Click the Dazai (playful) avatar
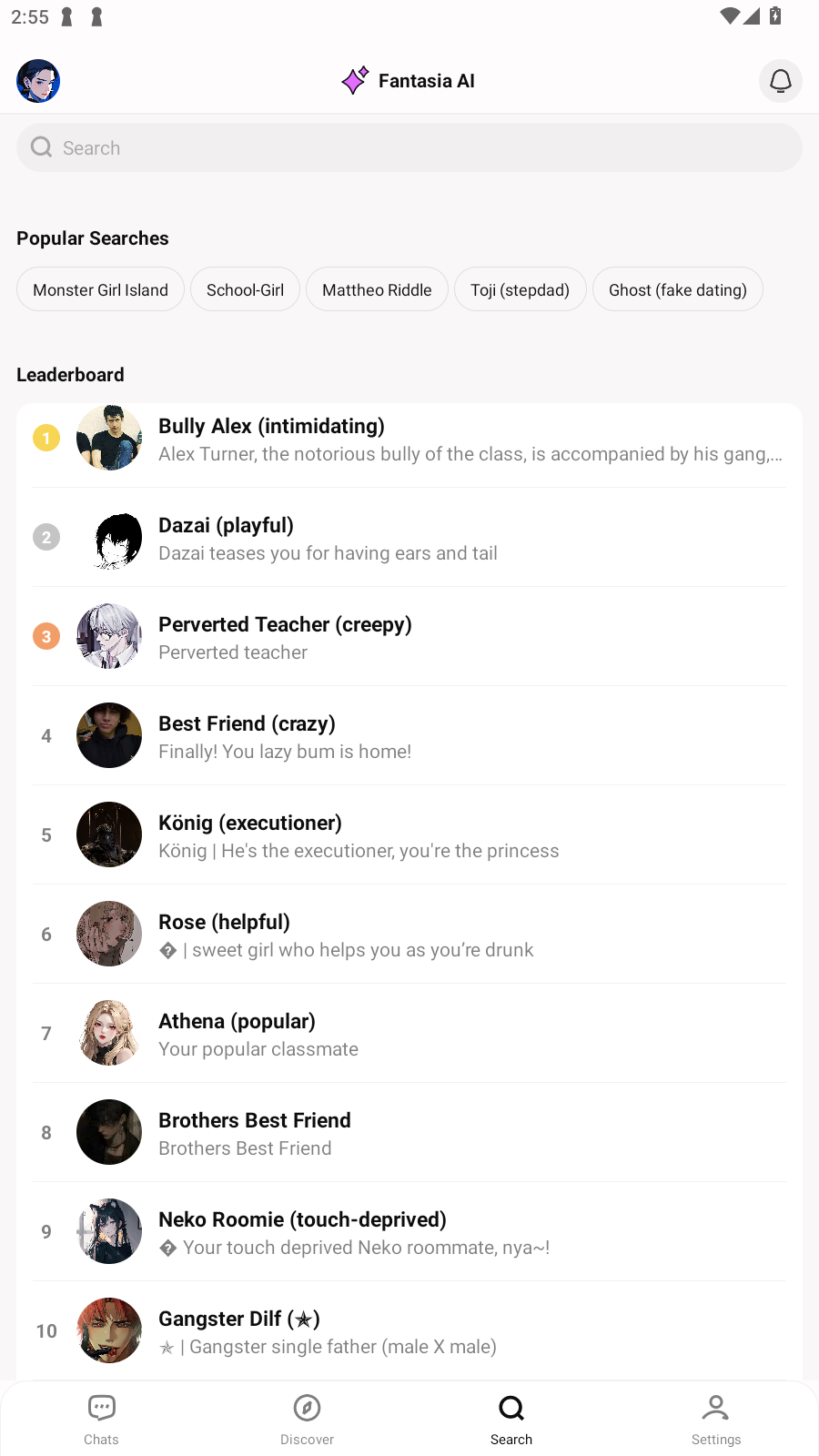Screen dimensions: 819x1456 pos(109,537)
